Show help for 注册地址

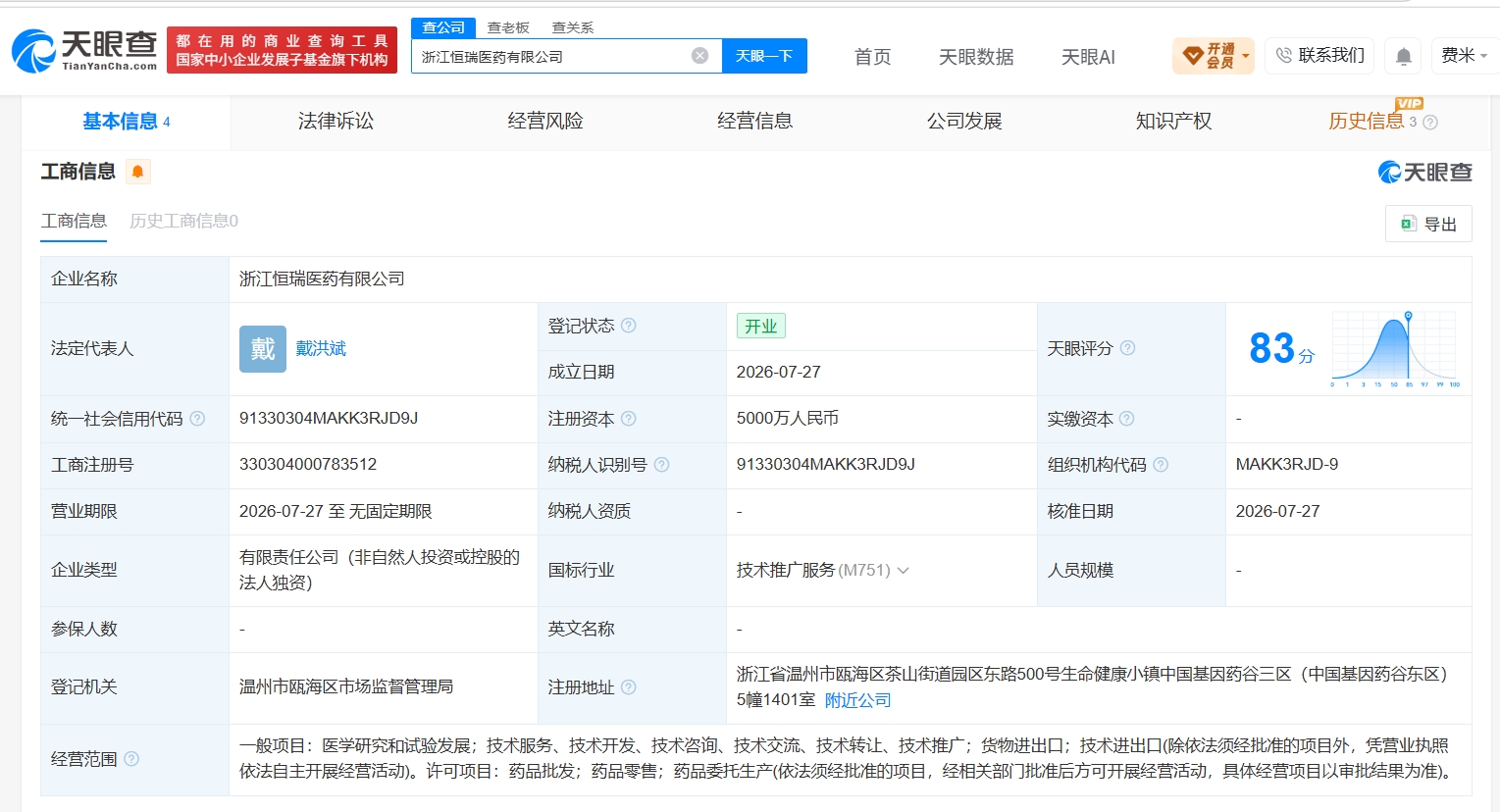click(x=629, y=687)
